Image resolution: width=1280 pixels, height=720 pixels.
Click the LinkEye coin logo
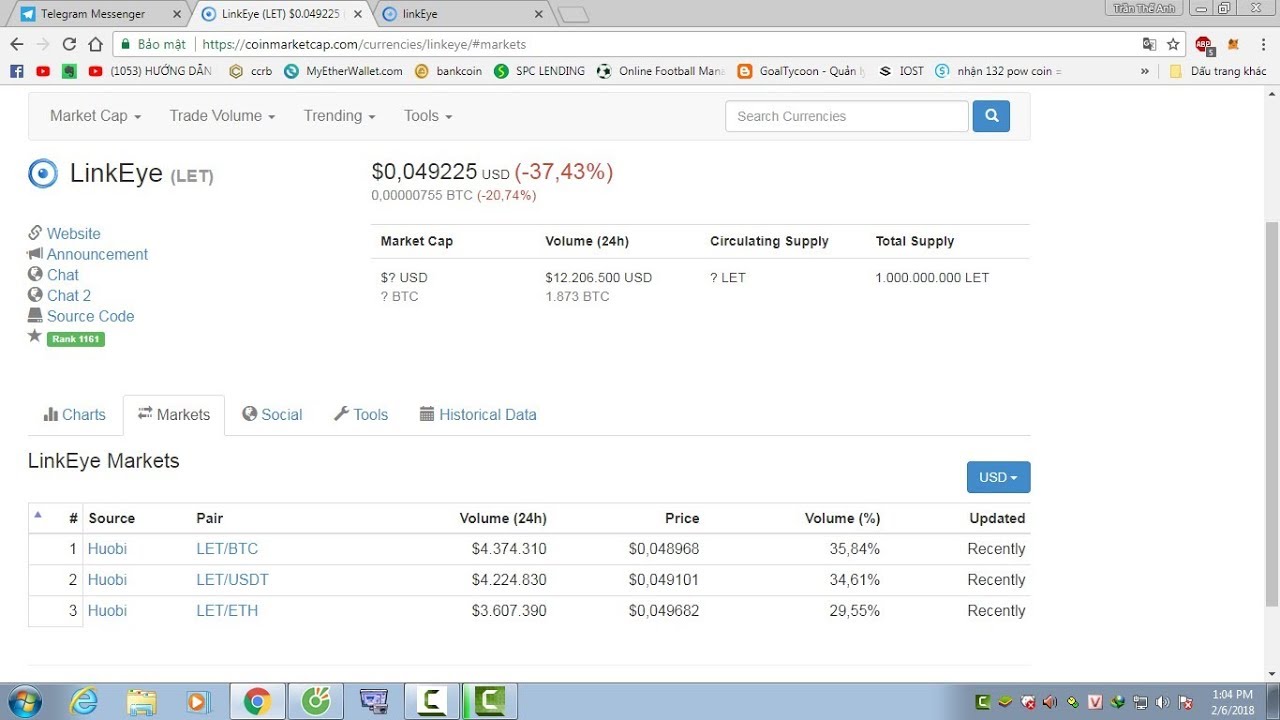43,173
